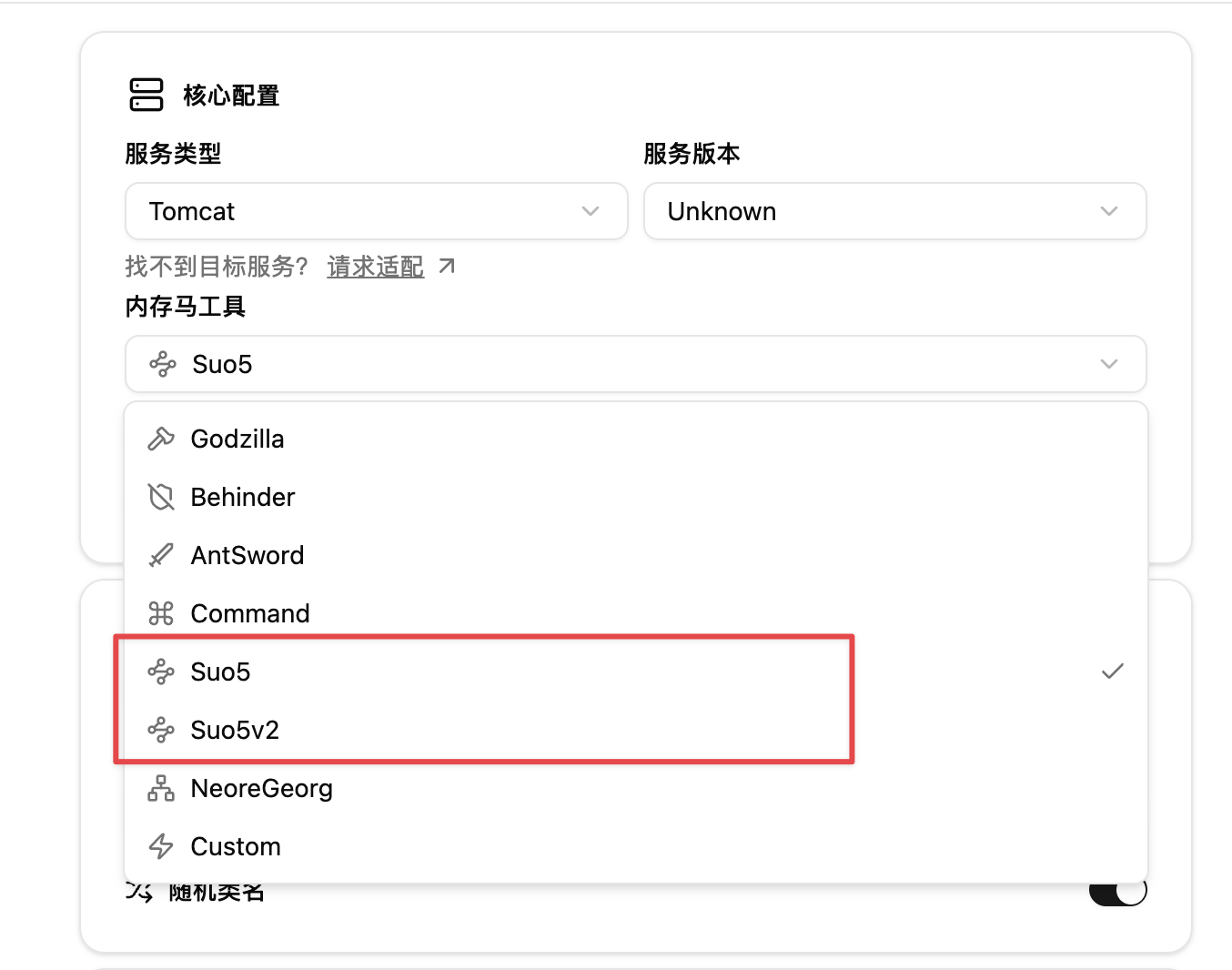Click the 随机类名 shuffle icon
This screenshot has height=970, width=1232.
(138, 893)
